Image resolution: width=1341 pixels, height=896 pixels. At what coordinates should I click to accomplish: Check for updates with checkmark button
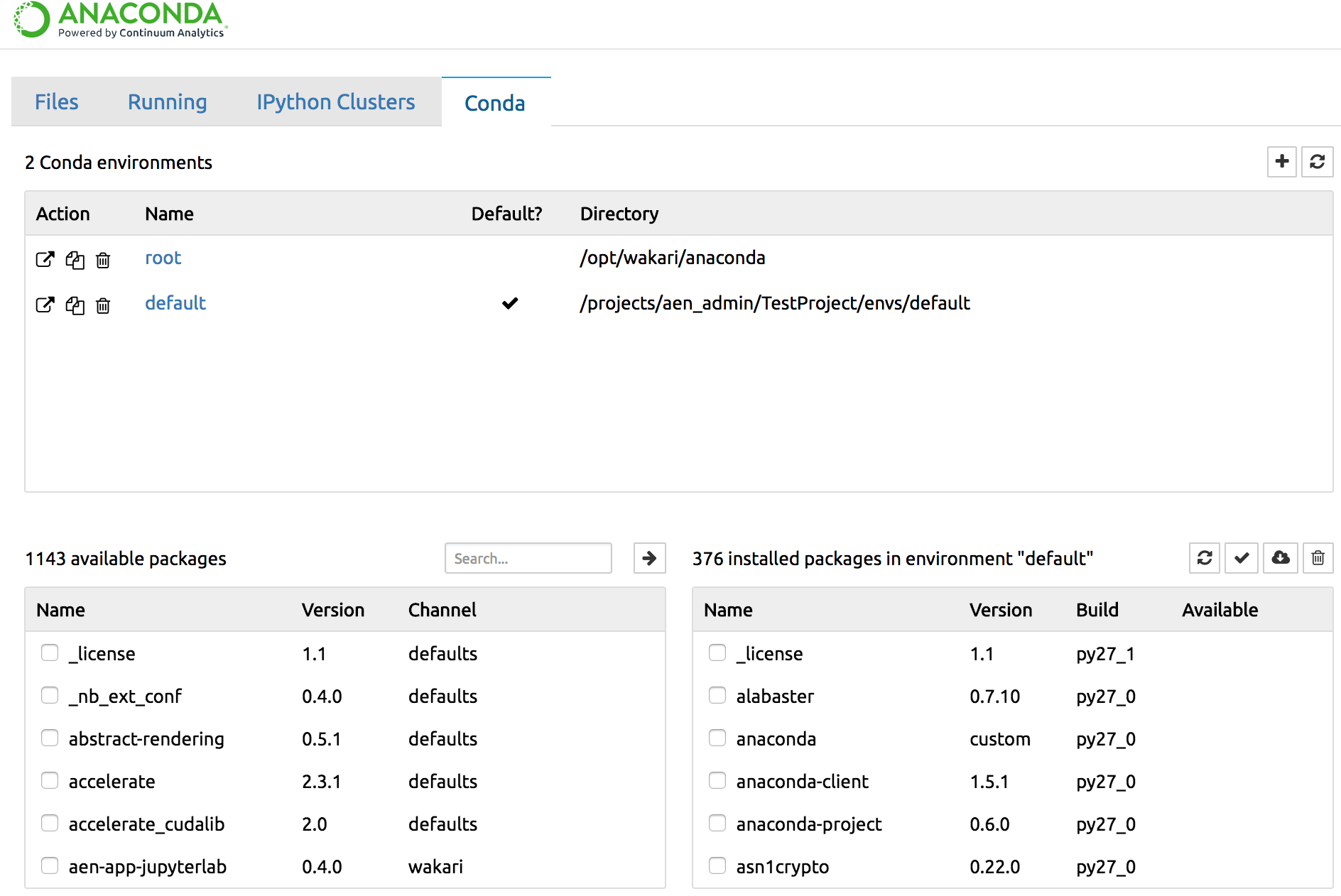tap(1242, 558)
